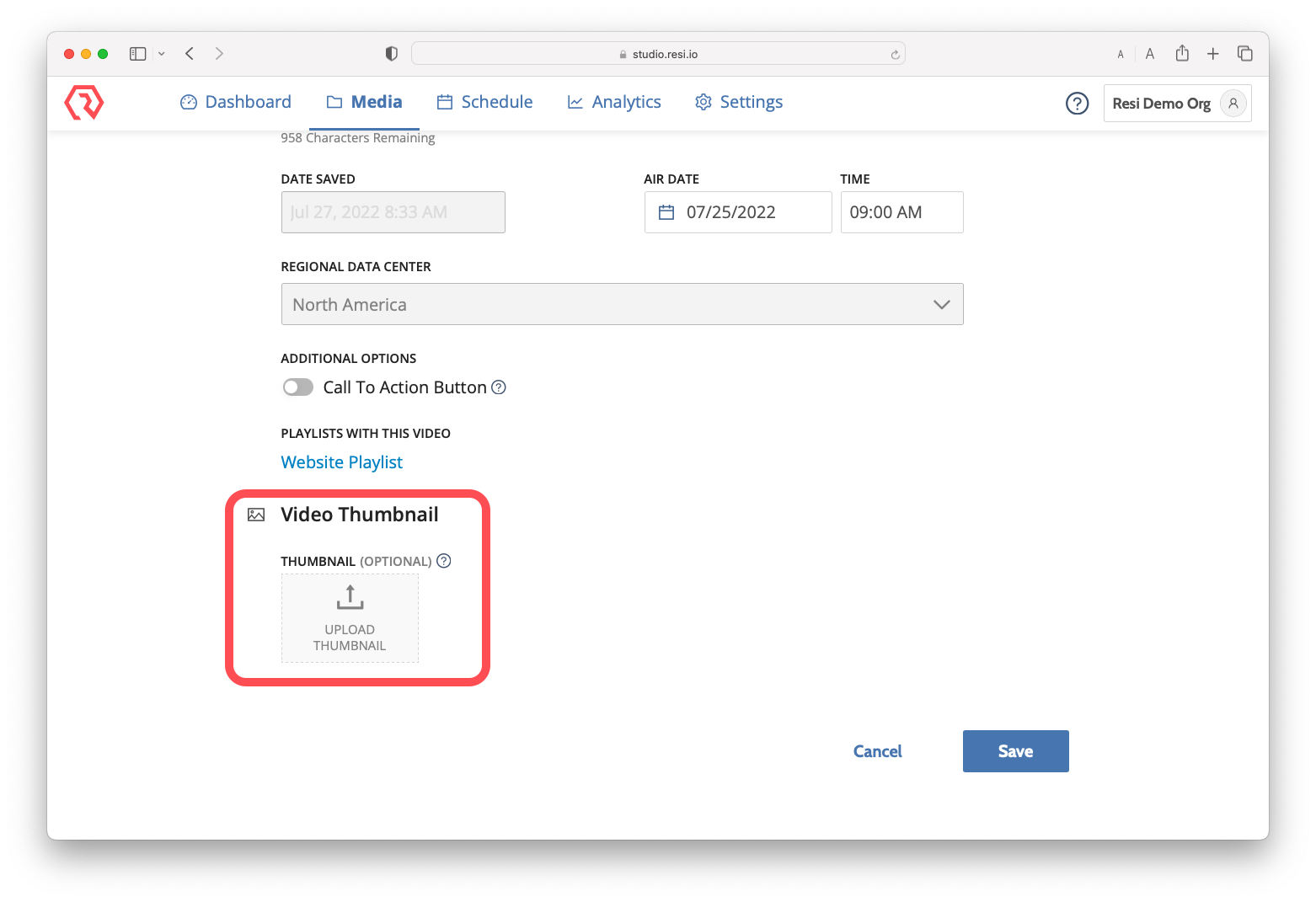Click the Schedule calendar icon
Viewport: 1316px width, 902px height.
[445, 102]
